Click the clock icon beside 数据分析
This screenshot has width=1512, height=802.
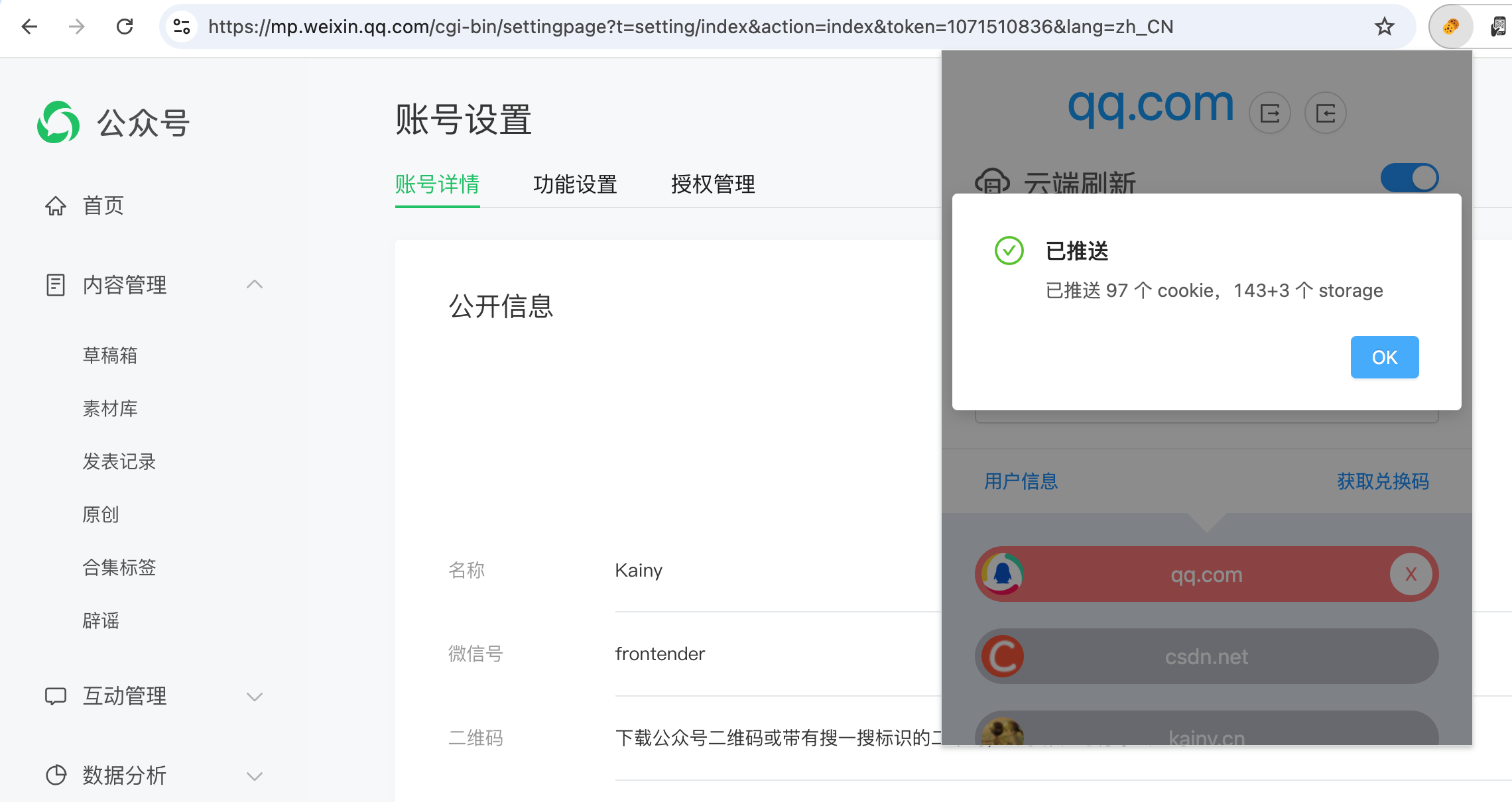pyautogui.click(x=56, y=775)
